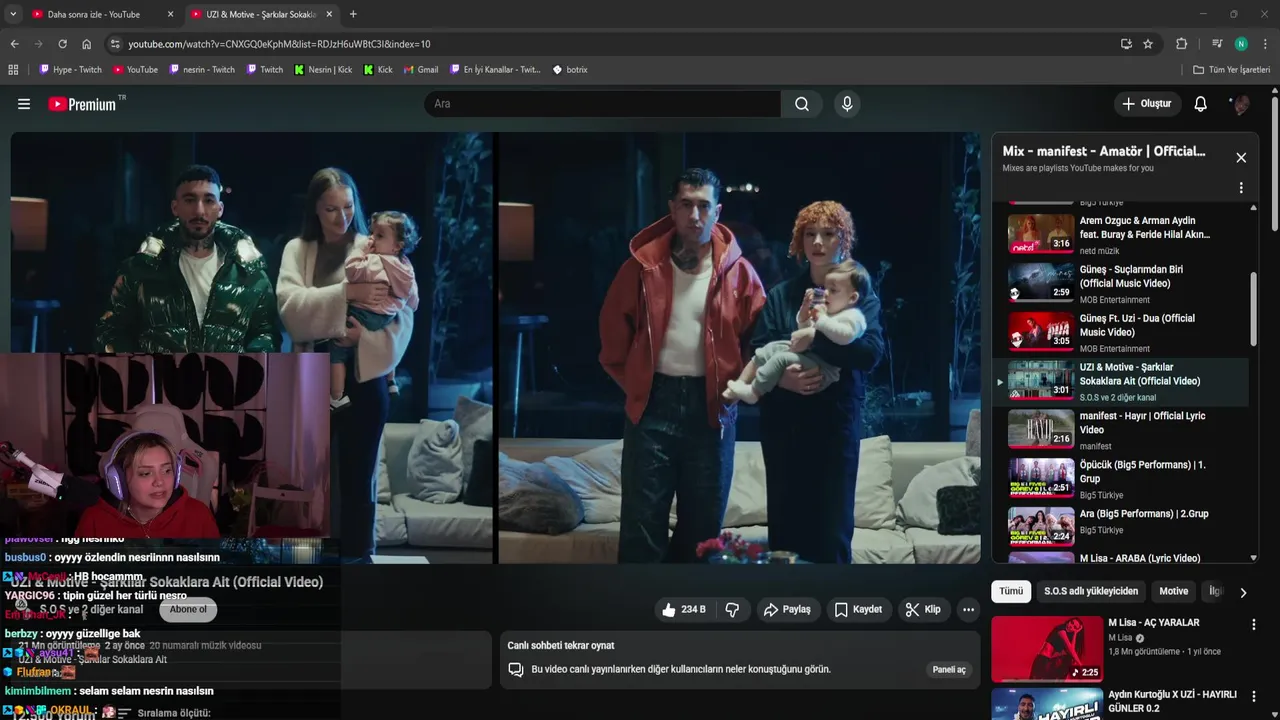Open the tab search dropdown
This screenshot has height=720, width=1280.
click(13, 14)
